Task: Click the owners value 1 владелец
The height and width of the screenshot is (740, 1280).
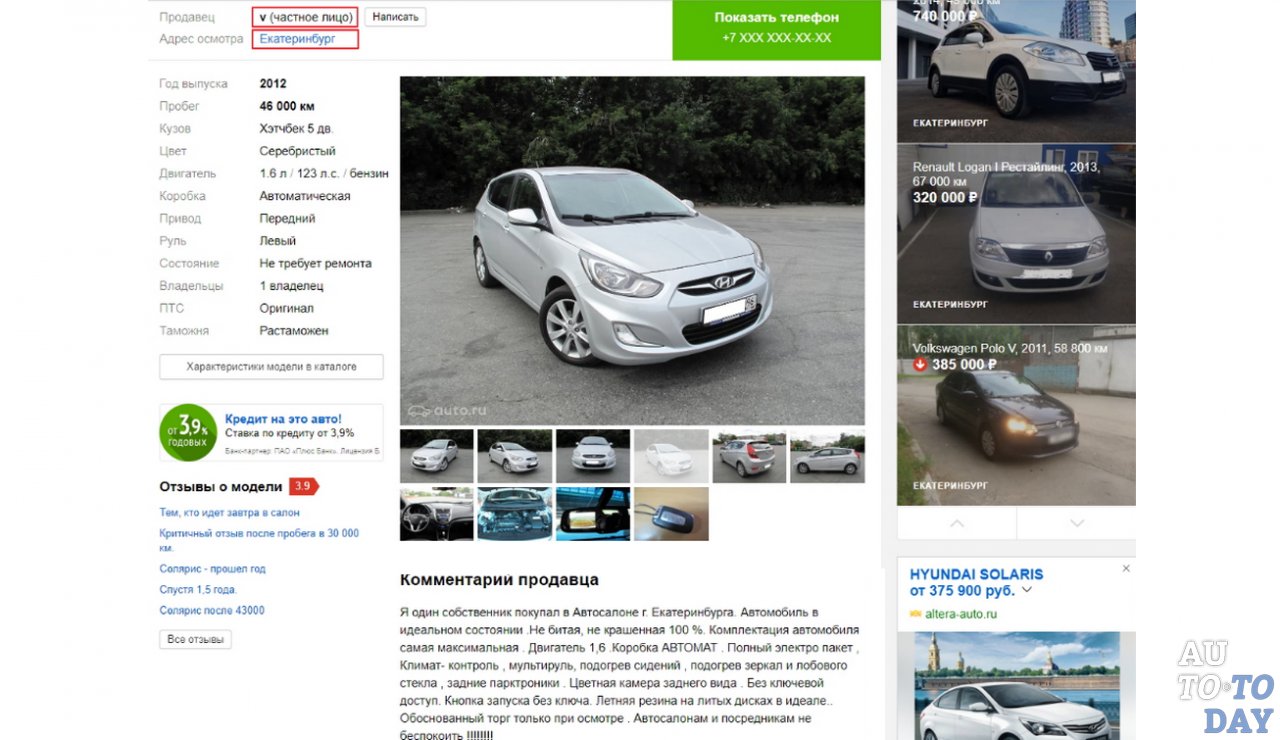Action: click(291, 286)
